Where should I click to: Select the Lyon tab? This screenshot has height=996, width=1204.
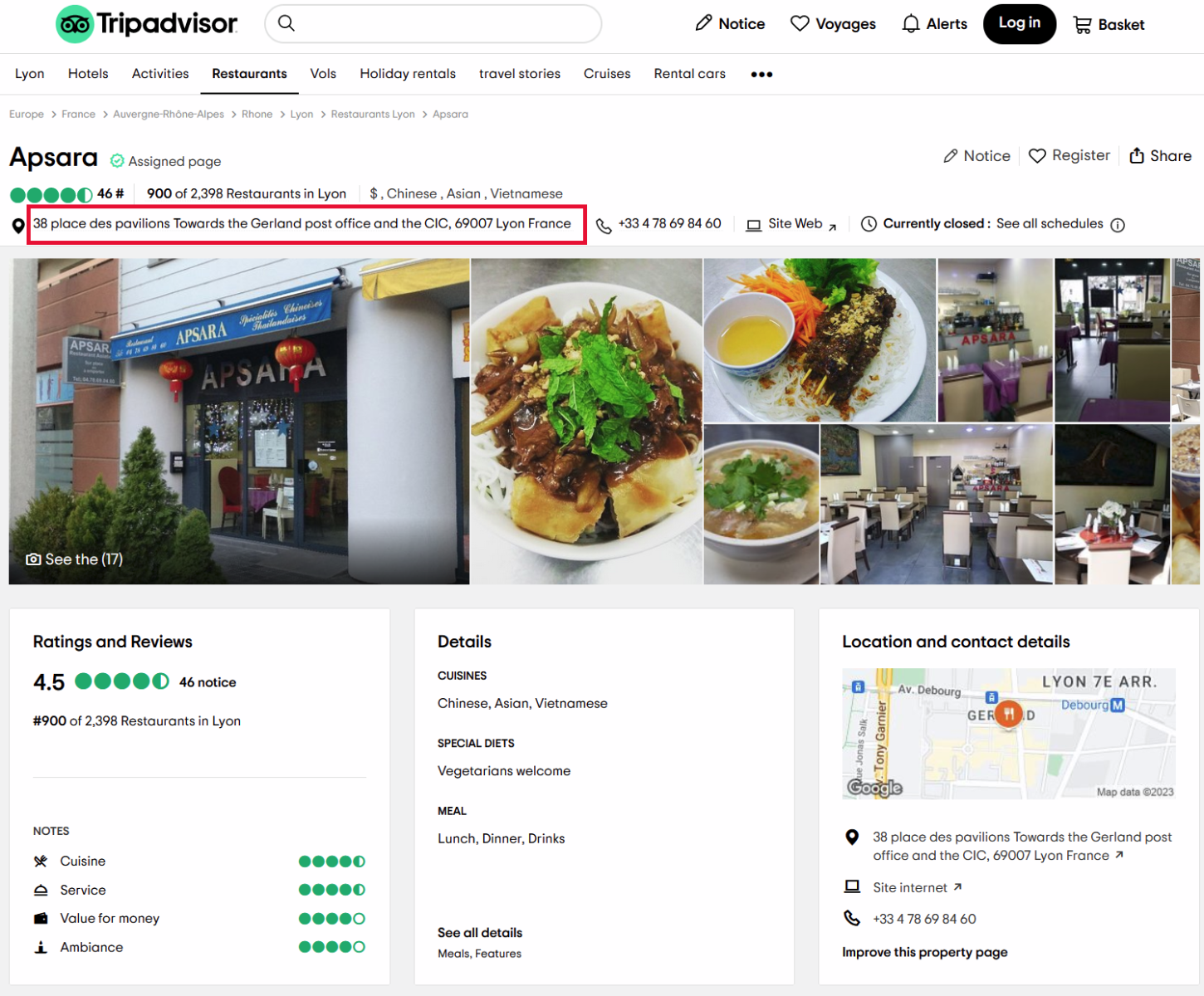(30, 74)
